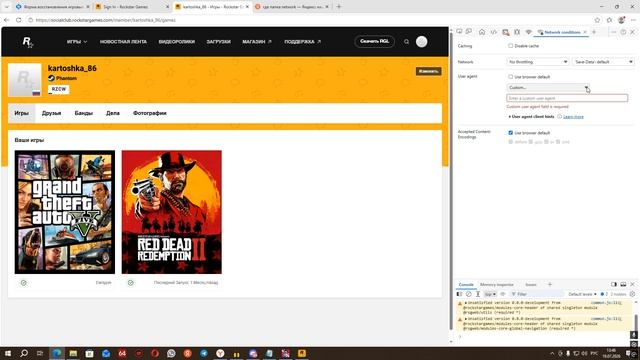640x360 pixels.
Task: Open ПОДДЕРЖКА external link
Action: [x=302, y=42]
